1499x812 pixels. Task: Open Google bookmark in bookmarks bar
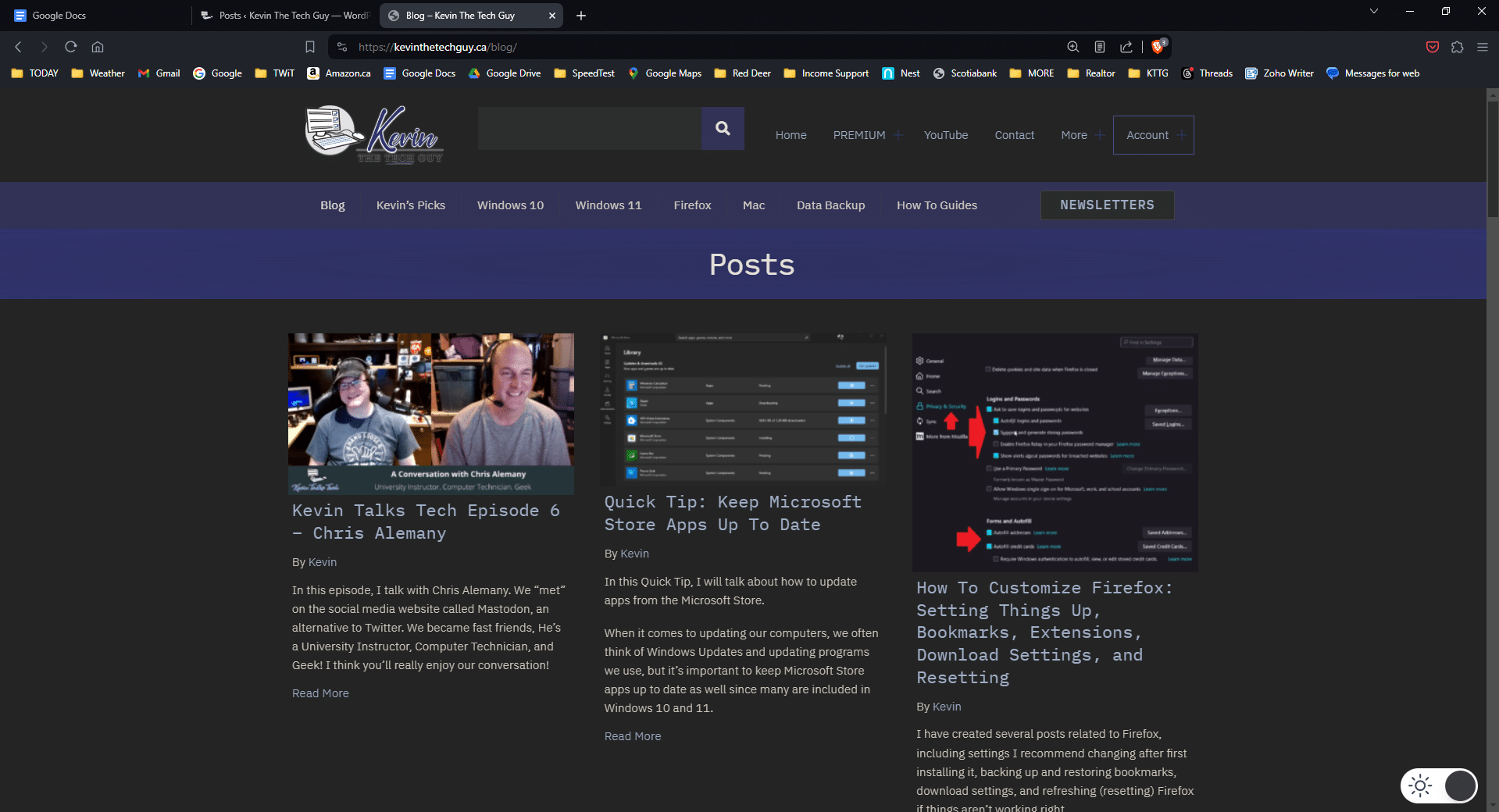[x=217, y=73]
